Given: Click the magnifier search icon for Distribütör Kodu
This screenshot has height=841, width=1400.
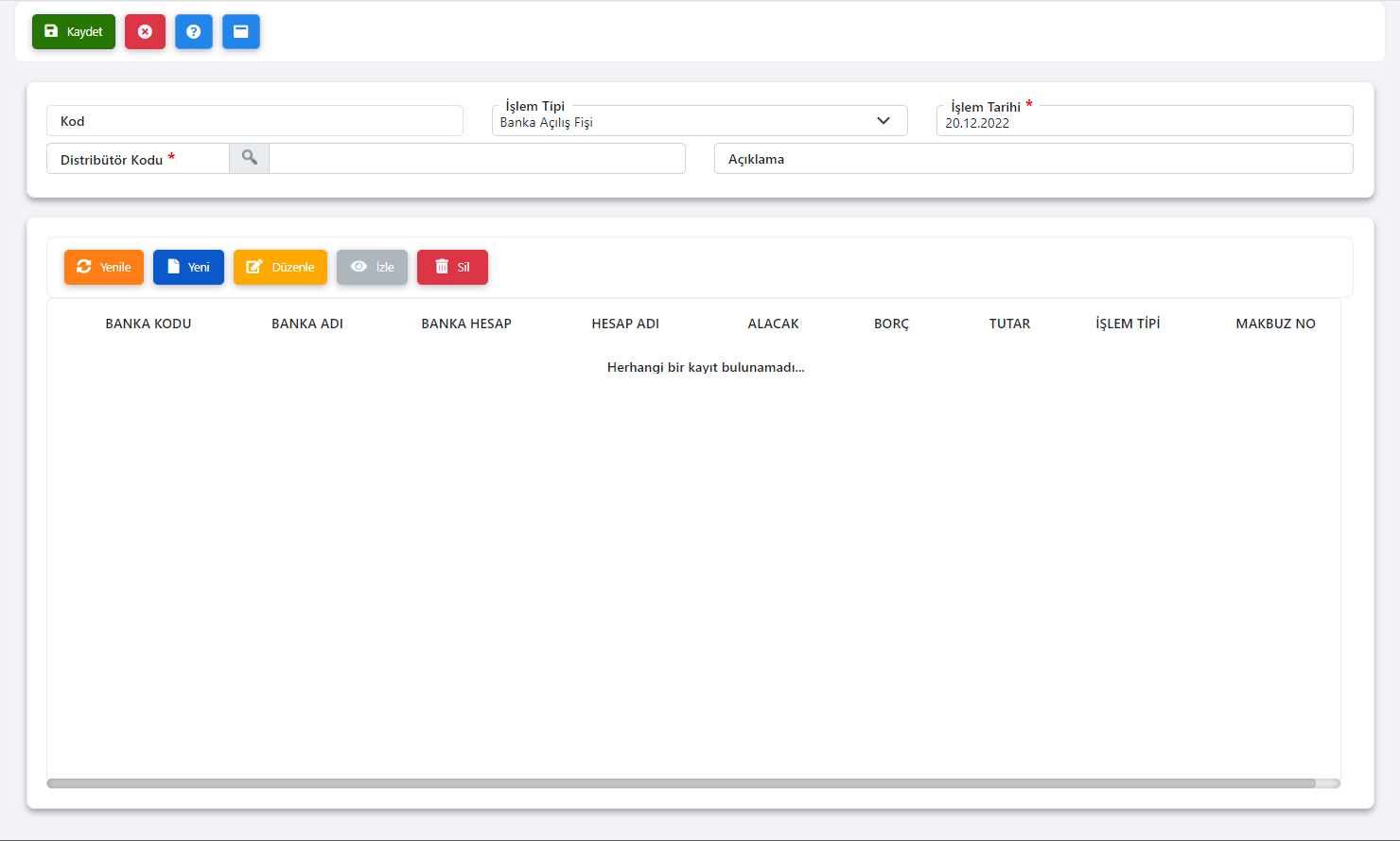Looking at the screenshot, I should 250,158.
